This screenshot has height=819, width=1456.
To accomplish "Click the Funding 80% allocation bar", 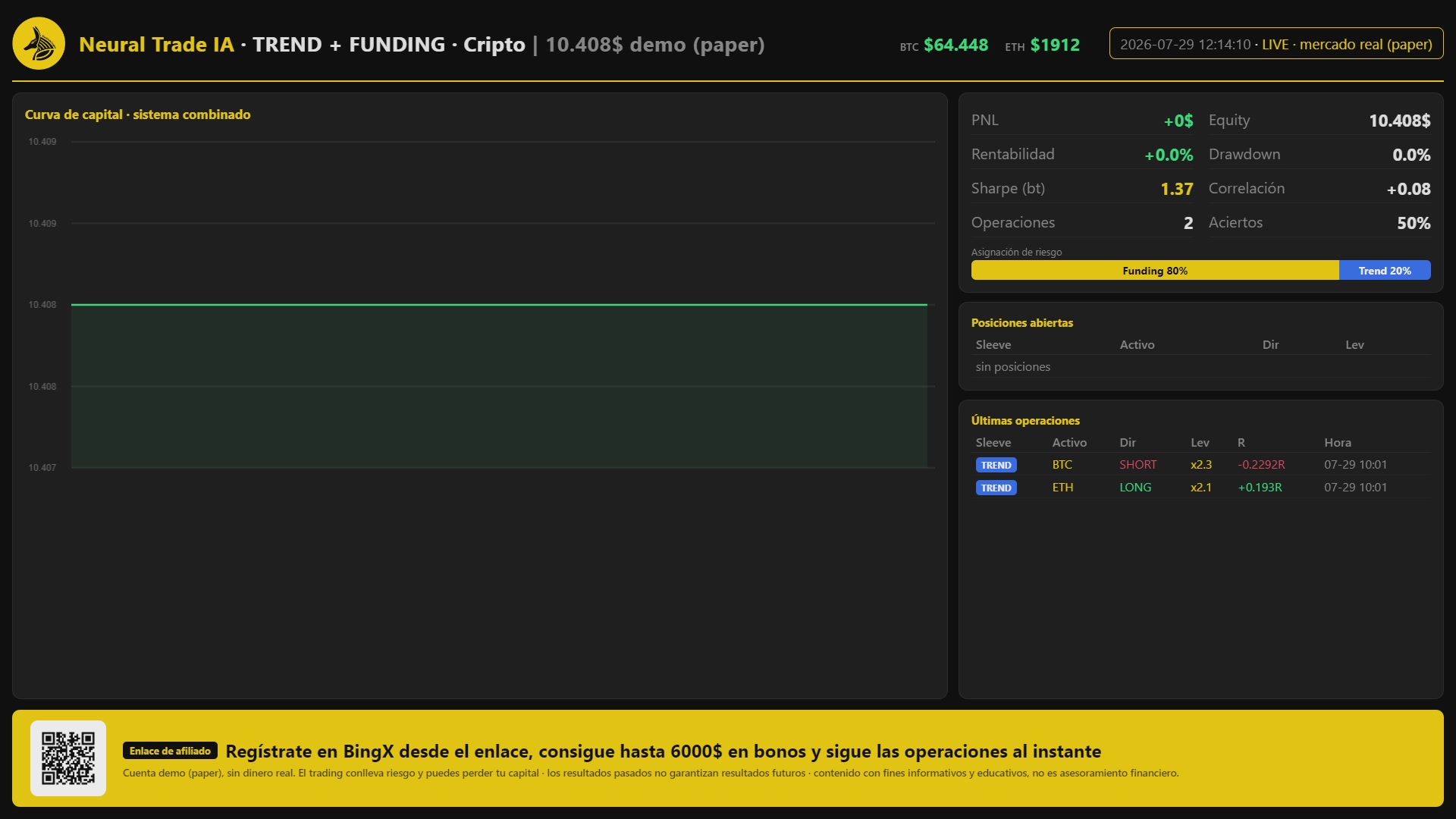I will coord(1155,271).
